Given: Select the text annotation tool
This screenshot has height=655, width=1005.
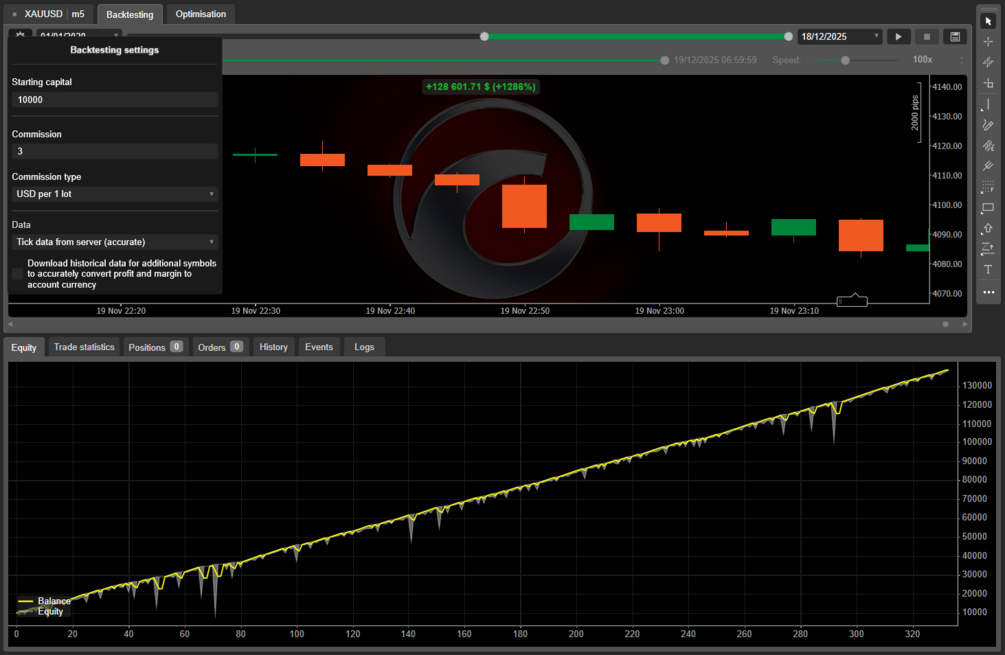Looking at the screenshot, I should (x=988, y=269).
